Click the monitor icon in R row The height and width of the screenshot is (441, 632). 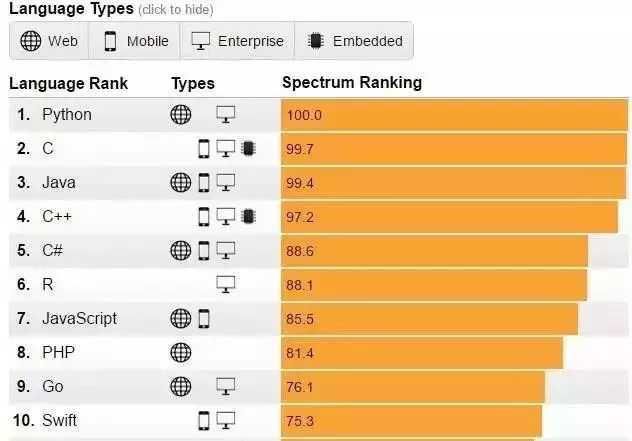[226, 284]
